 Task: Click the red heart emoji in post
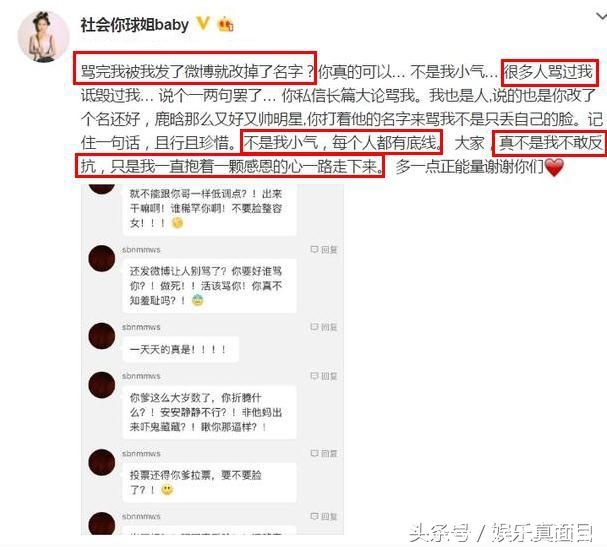click(x=554, y=168)
